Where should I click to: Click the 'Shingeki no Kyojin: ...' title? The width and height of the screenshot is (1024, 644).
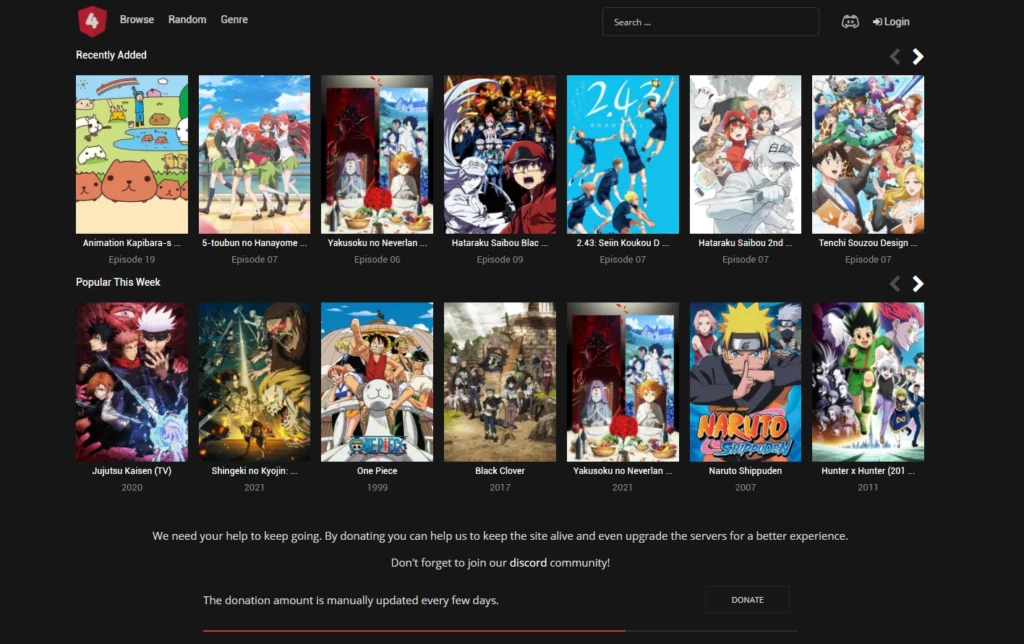pos(254,471)
